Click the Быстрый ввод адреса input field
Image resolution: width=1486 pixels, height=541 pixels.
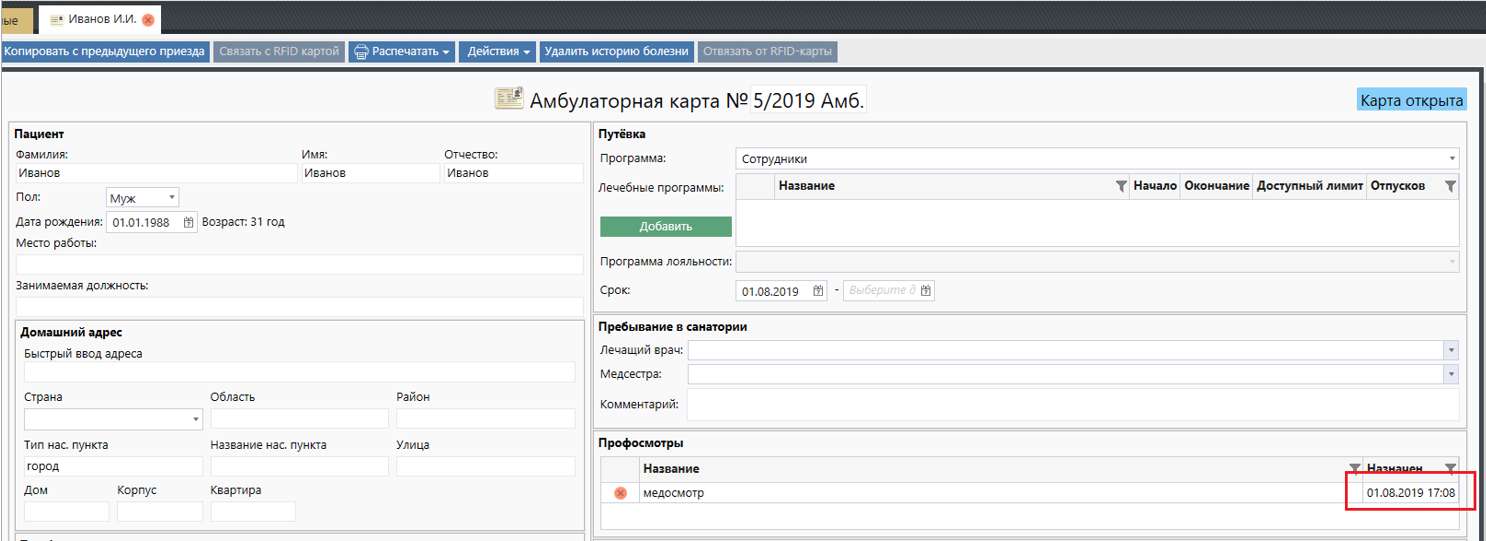tap(299, 372)
